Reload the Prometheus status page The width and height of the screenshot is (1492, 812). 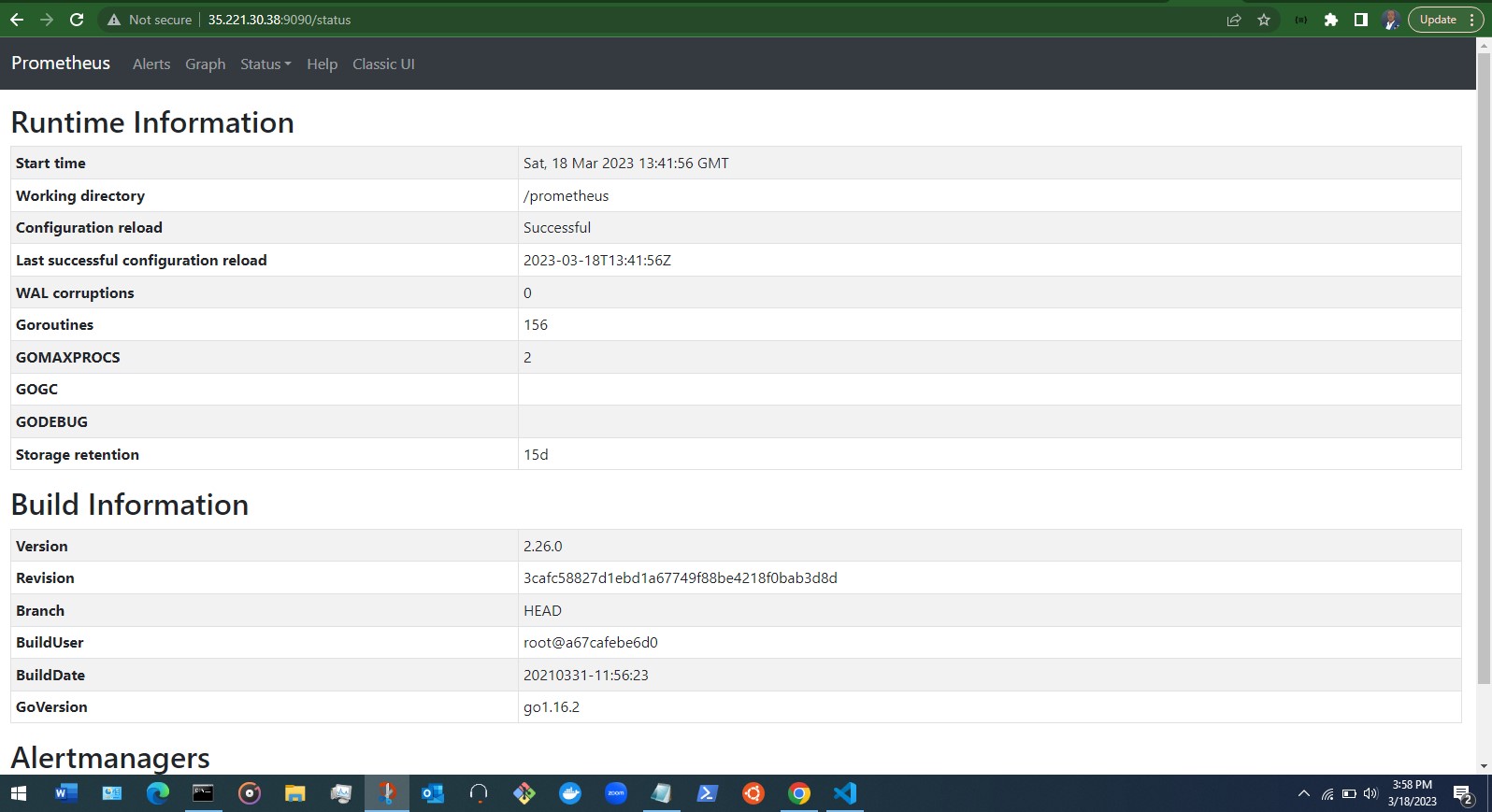pos(77,20)
